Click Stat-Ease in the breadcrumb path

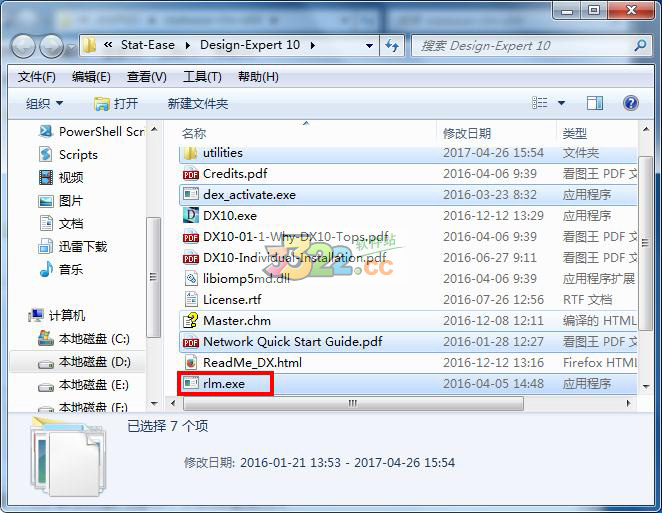tap(147, 45)
